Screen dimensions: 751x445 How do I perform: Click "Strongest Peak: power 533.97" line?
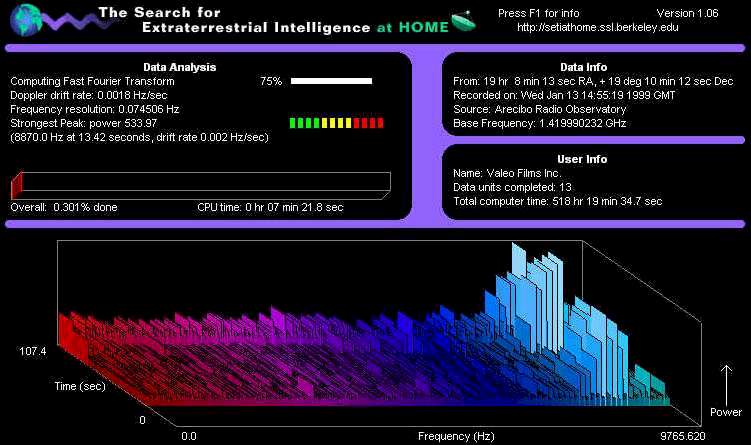click(x=84, y=123)
